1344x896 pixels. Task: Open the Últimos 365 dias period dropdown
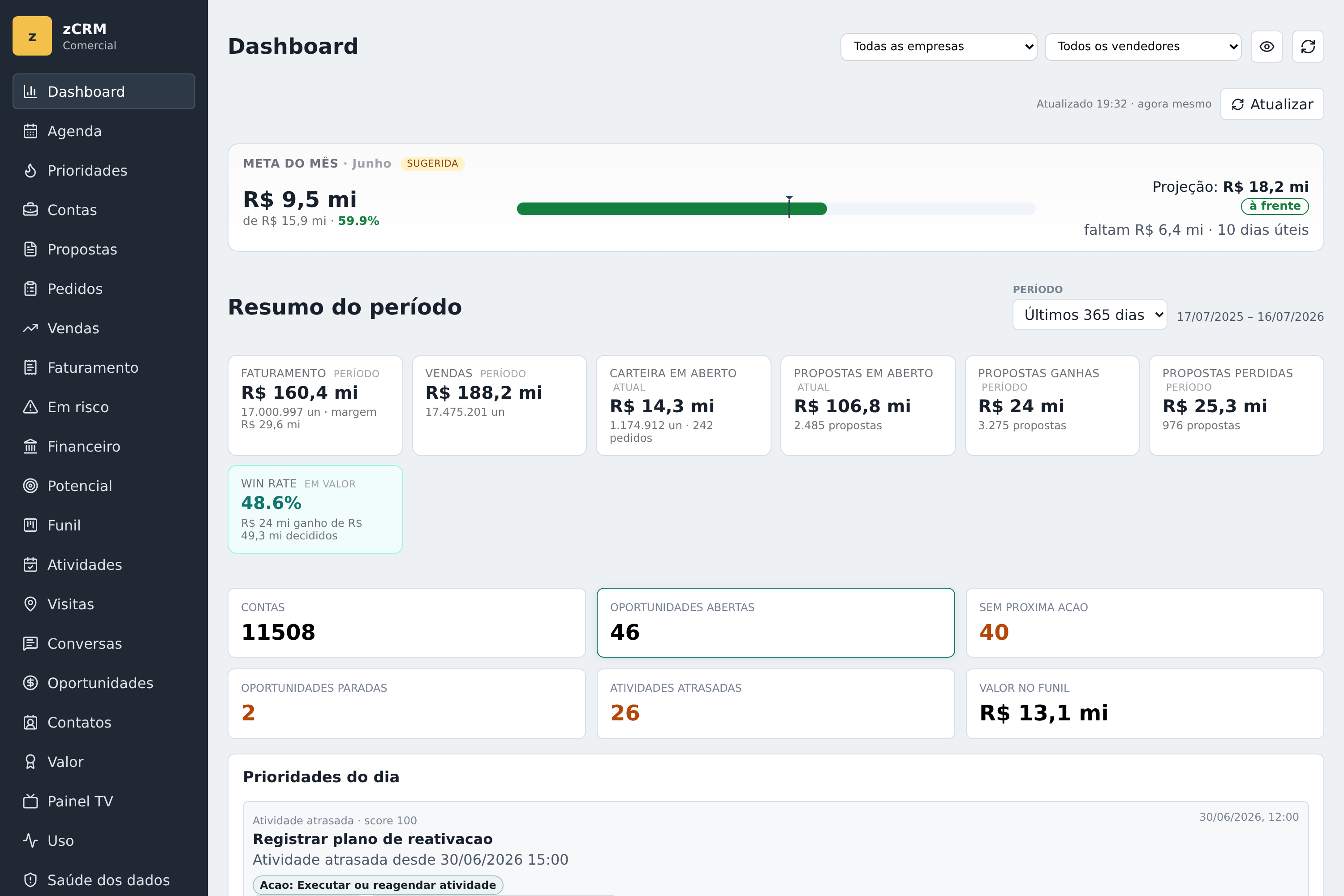[1090, 315]
